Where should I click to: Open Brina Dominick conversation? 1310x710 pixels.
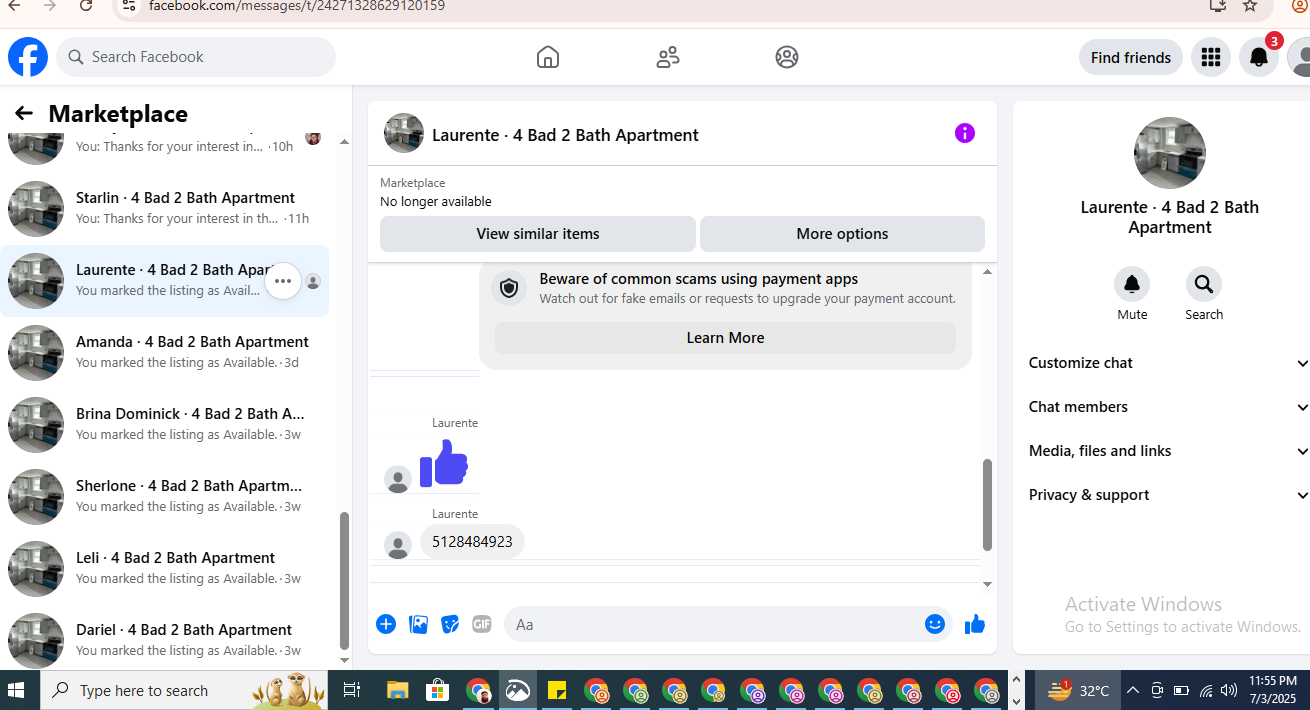tap(165, 425)
